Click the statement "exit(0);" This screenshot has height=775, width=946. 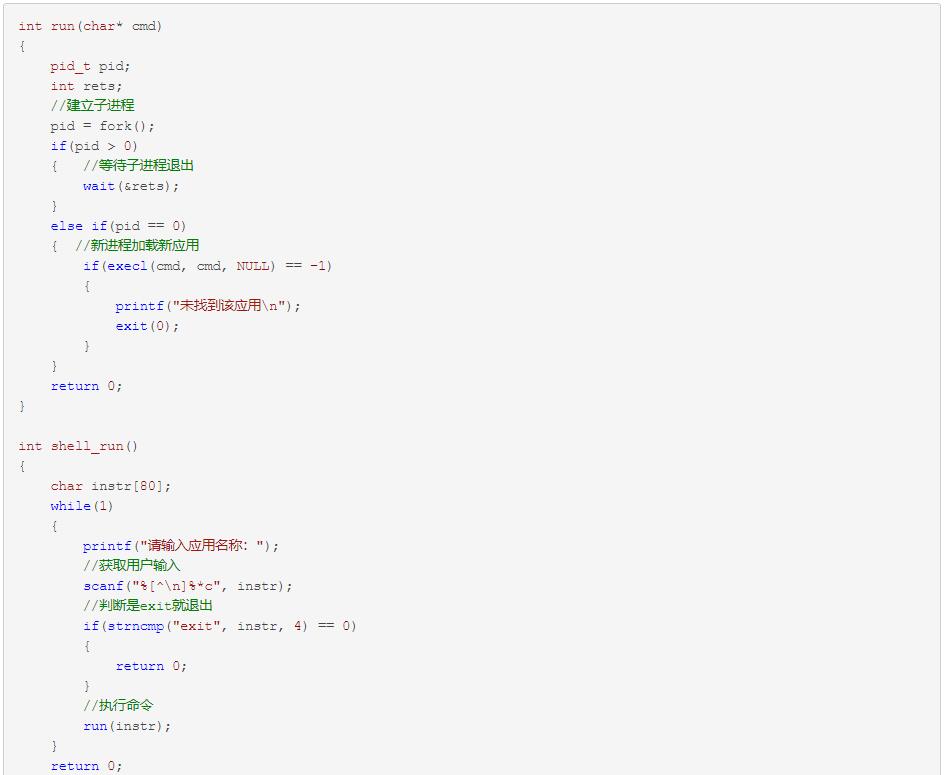[x=147, y=326]
